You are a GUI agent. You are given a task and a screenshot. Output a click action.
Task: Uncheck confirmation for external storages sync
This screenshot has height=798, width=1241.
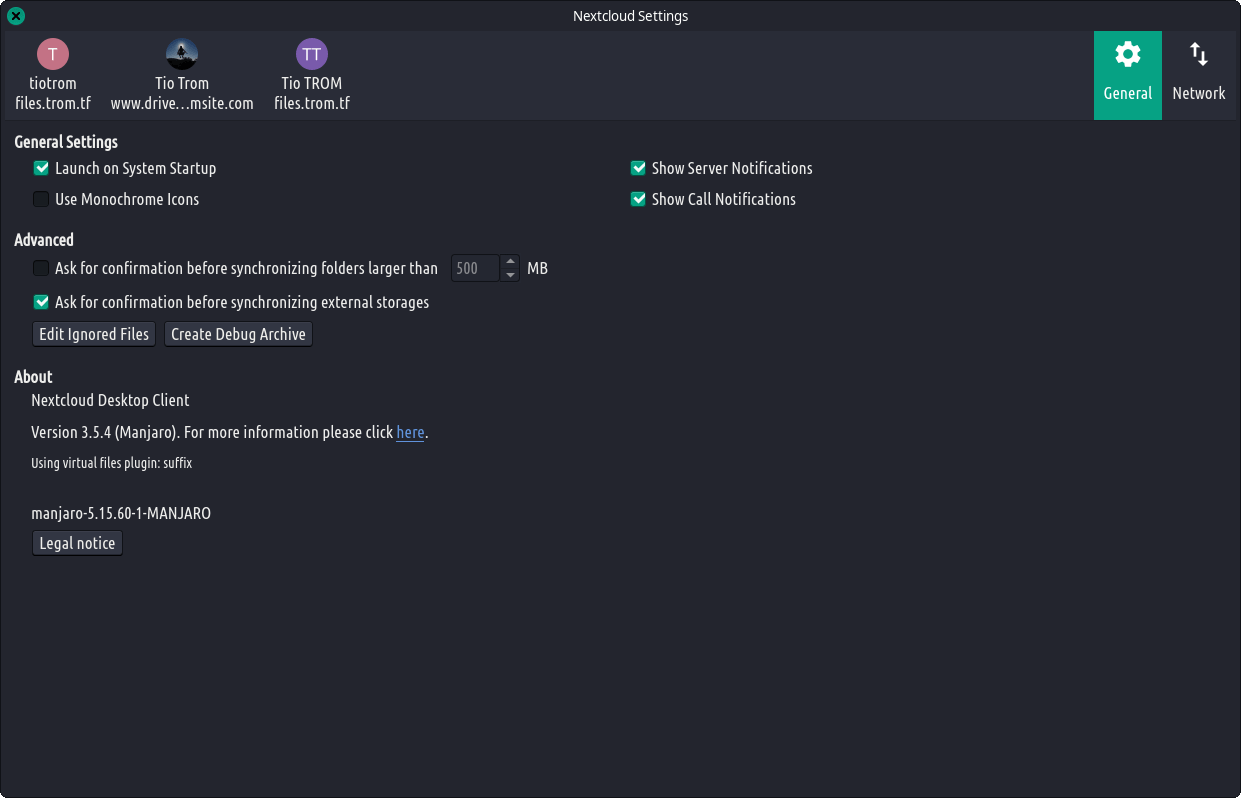(x=42, y=303)
